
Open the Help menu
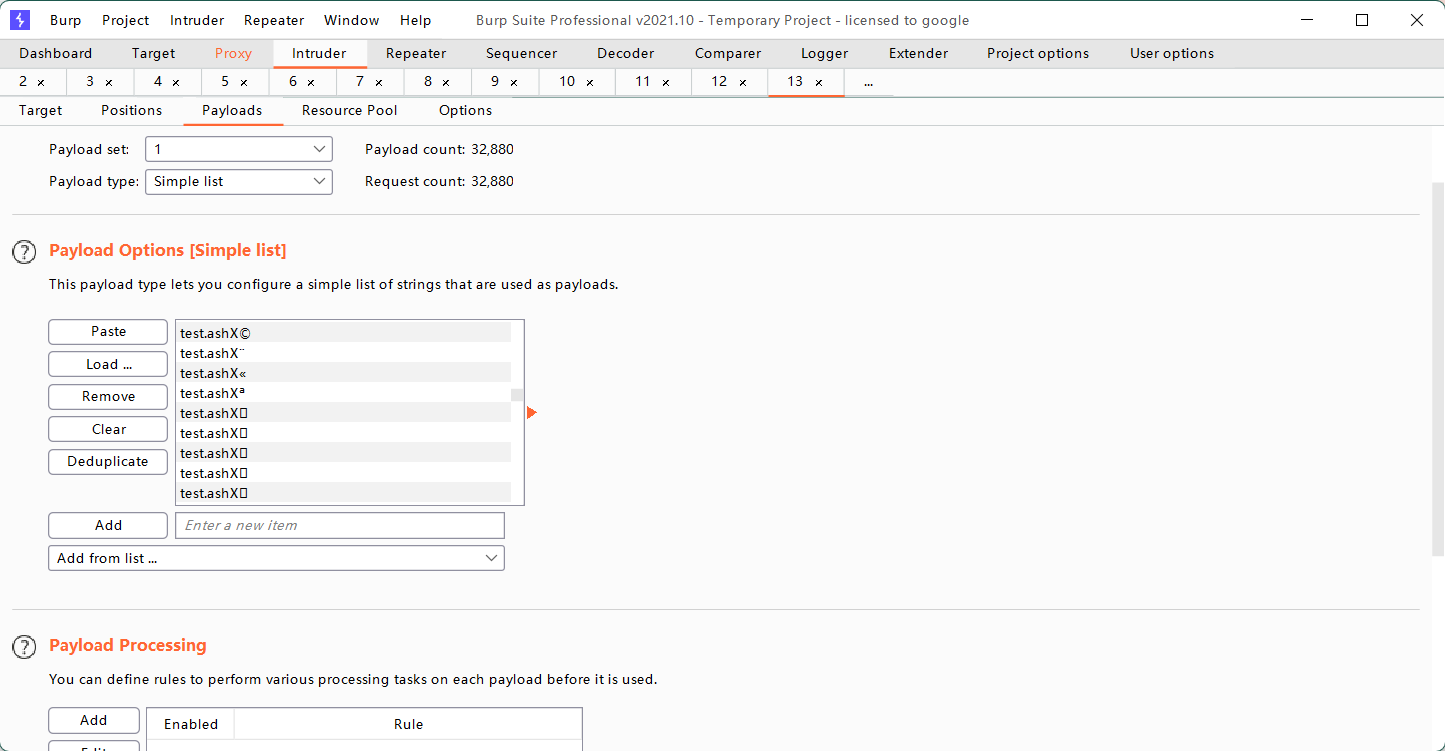tap(416, 20)
